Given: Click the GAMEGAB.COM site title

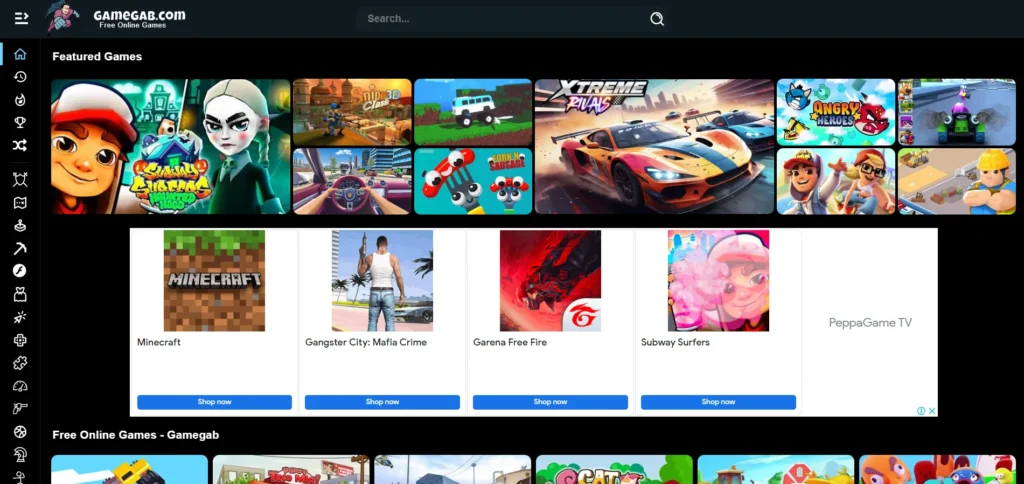Looking at the screenshot, I should point(139,15).
